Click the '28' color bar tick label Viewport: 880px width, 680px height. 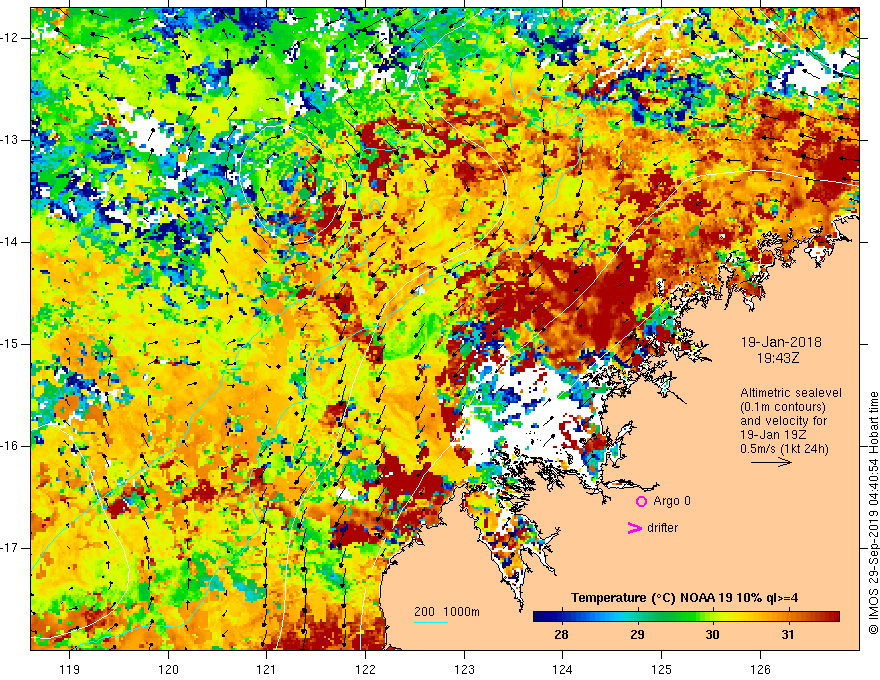point(561,635)
